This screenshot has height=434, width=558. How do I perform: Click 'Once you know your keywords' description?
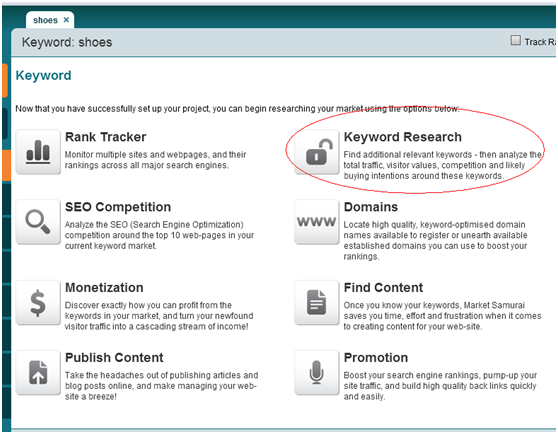tap(442, 316)
